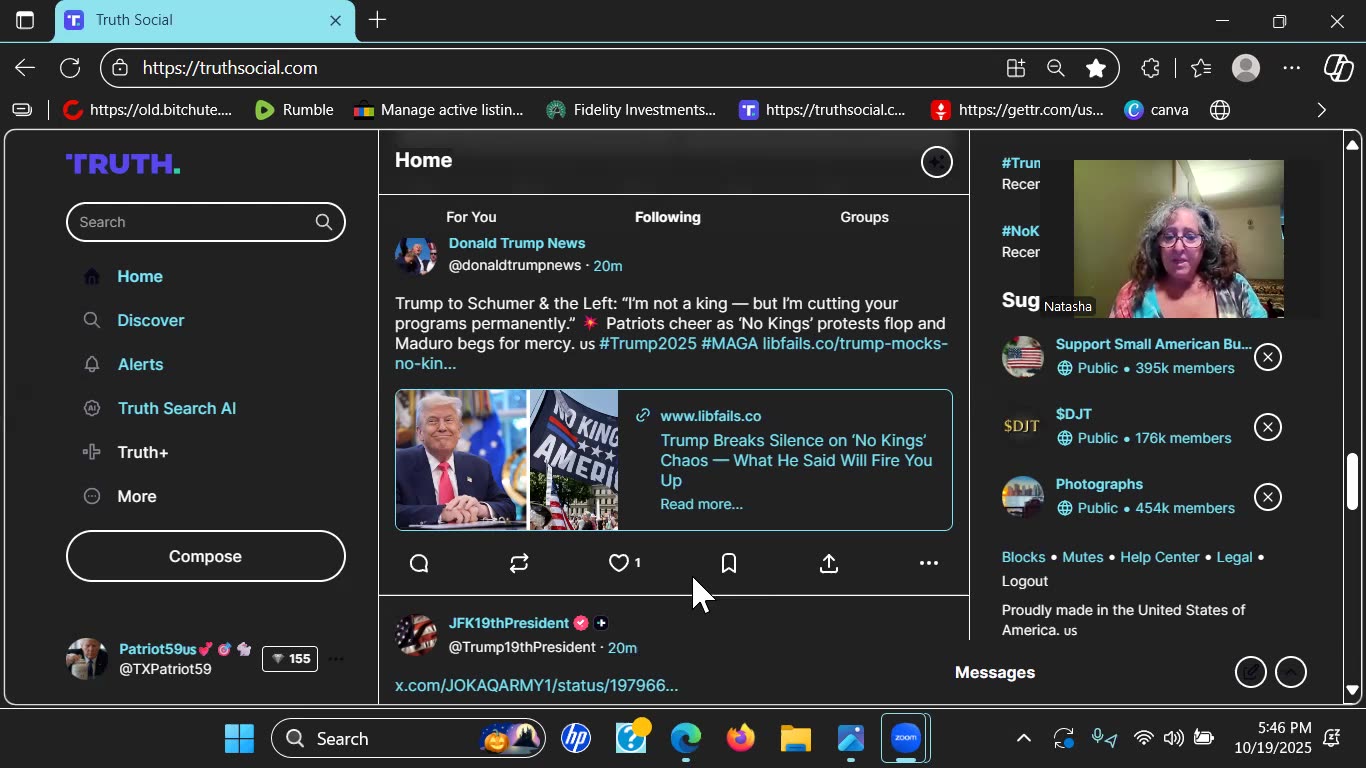Open the Donald Trump News profile name
This screenshot has width=1366, height=768.
point(517,243)
